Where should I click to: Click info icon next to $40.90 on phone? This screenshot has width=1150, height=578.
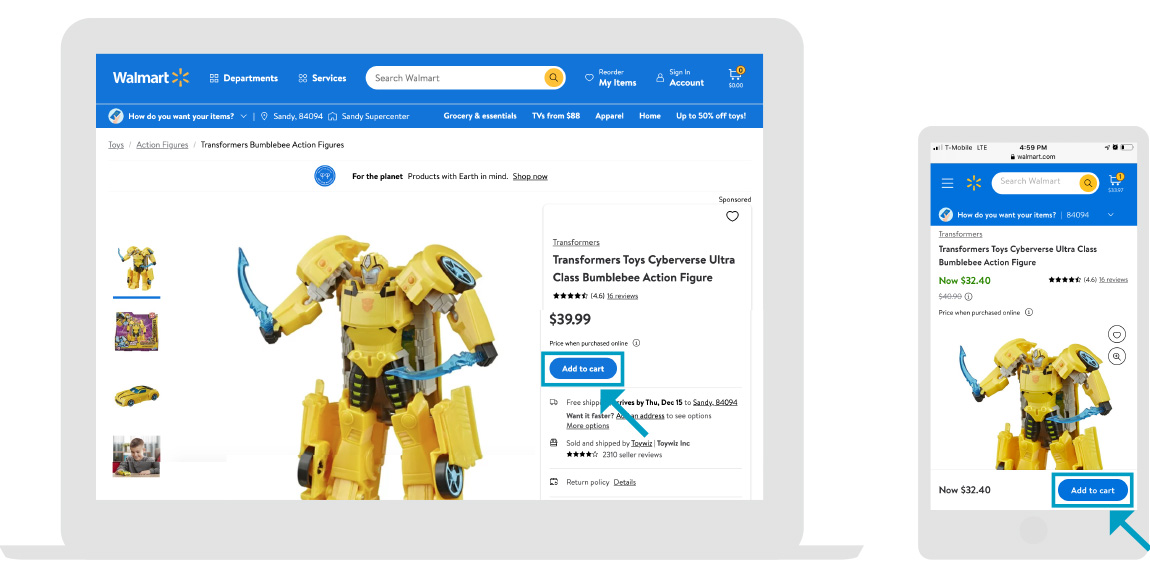tap(968, 296)
